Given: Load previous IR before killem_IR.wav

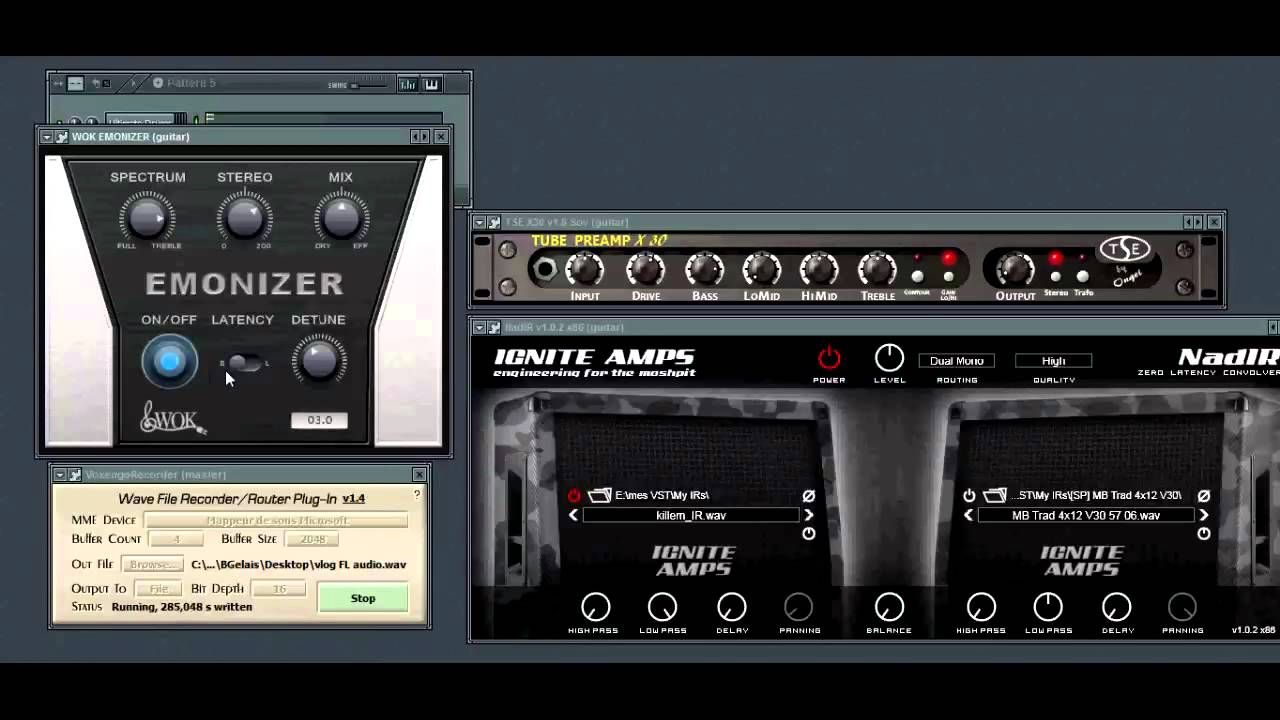Looking at the screenshot, I should pos(573,515).
